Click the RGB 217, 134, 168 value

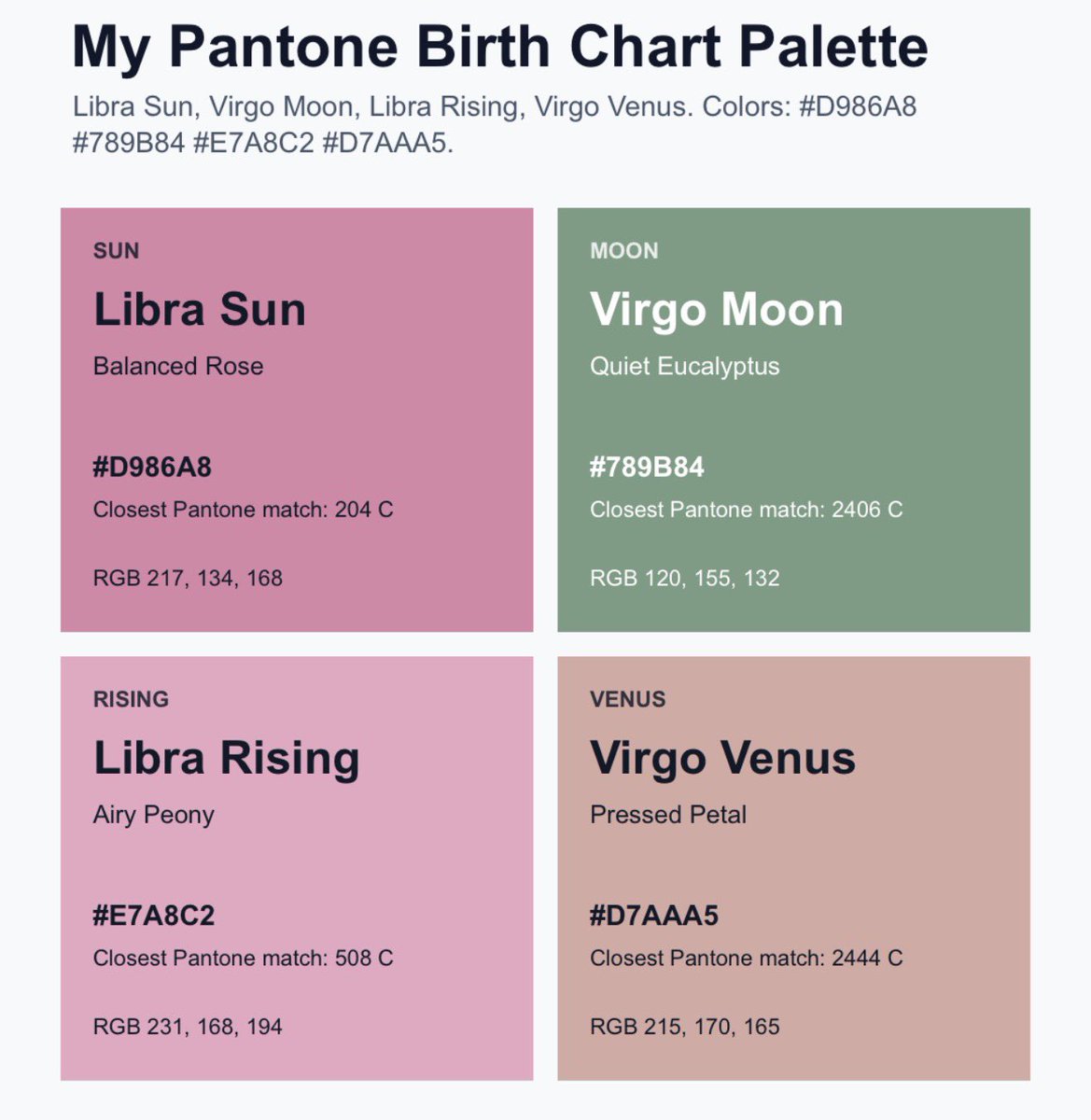[188, 579]
